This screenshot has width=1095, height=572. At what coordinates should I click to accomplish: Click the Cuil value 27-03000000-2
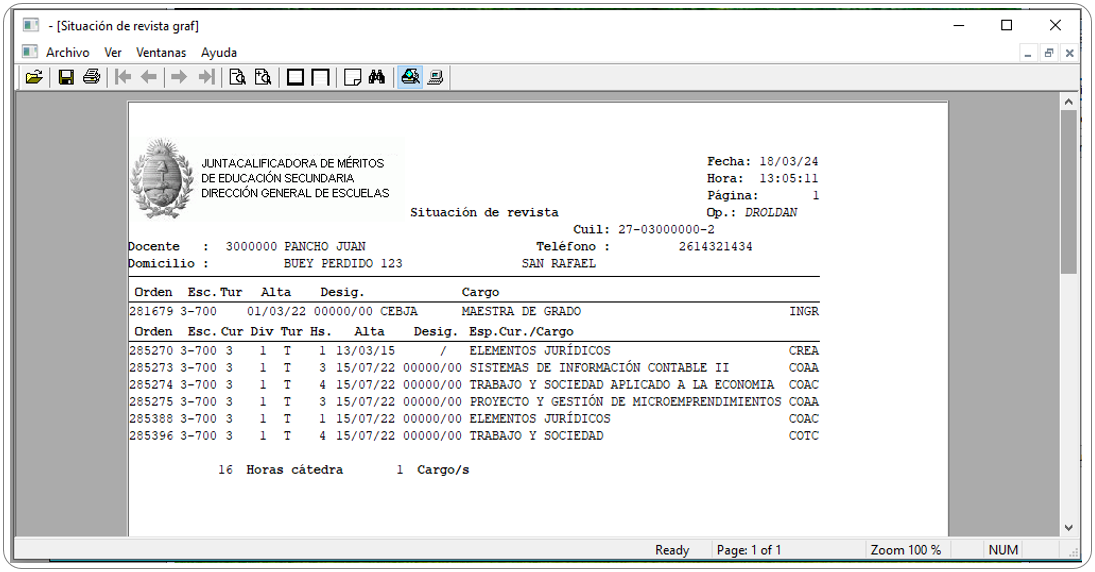(666, 229)
